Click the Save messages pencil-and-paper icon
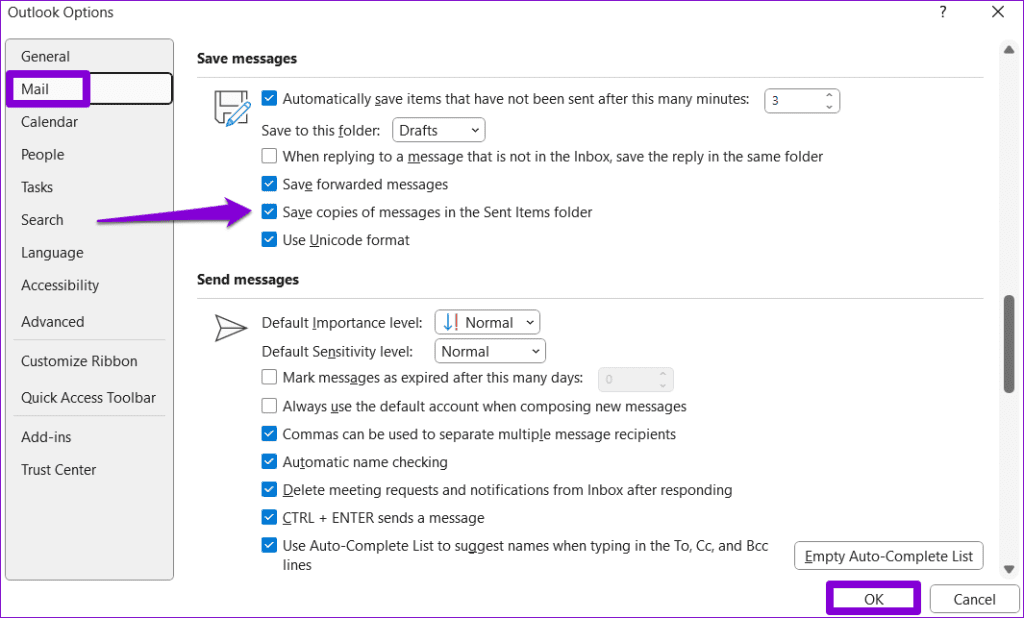Viewport: 1024px width, 618px height. point(230,108)
